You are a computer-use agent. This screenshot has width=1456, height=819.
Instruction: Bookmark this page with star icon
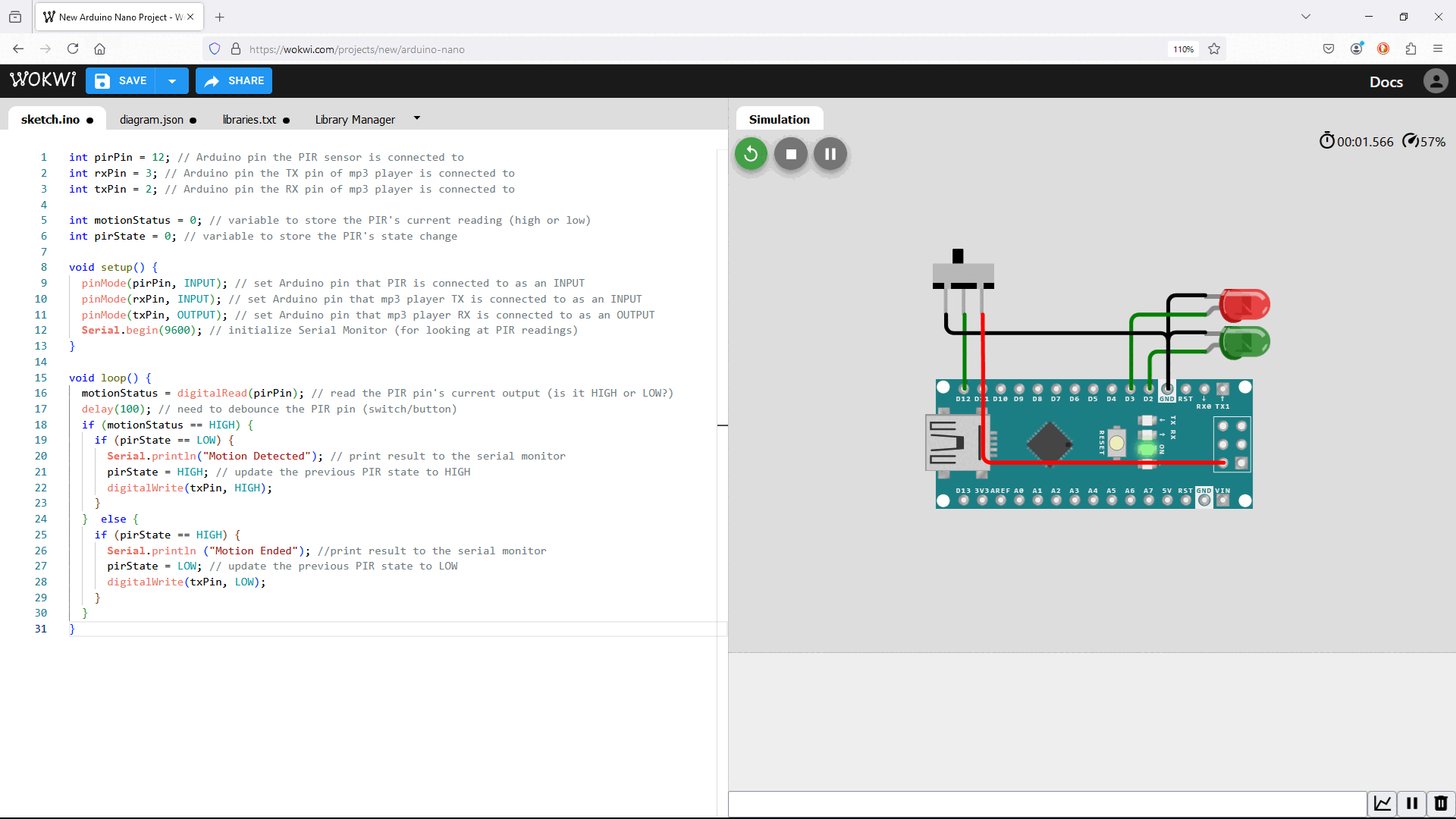point(1214,49)
